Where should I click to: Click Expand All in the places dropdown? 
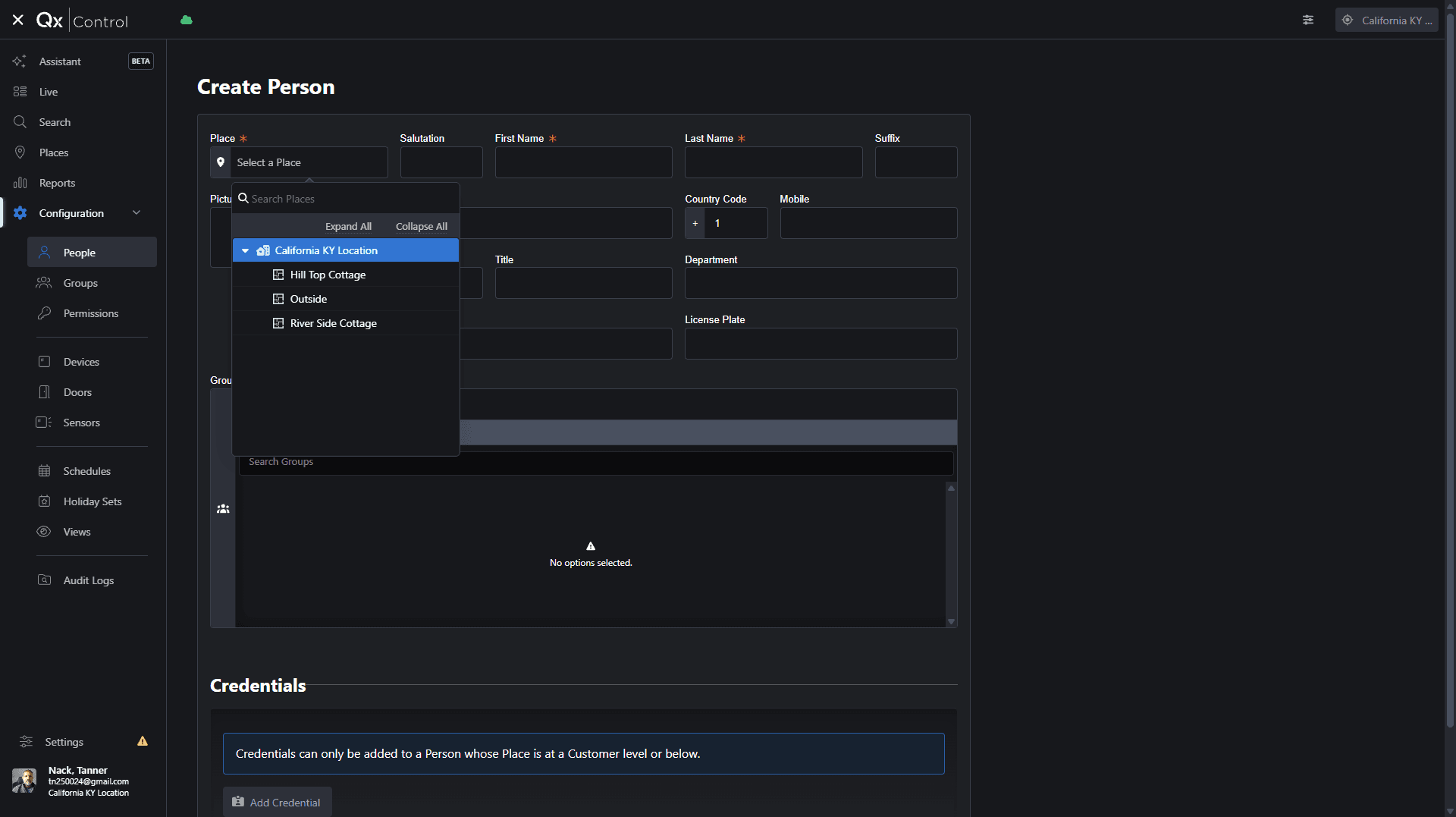click(x=348, y=226)
